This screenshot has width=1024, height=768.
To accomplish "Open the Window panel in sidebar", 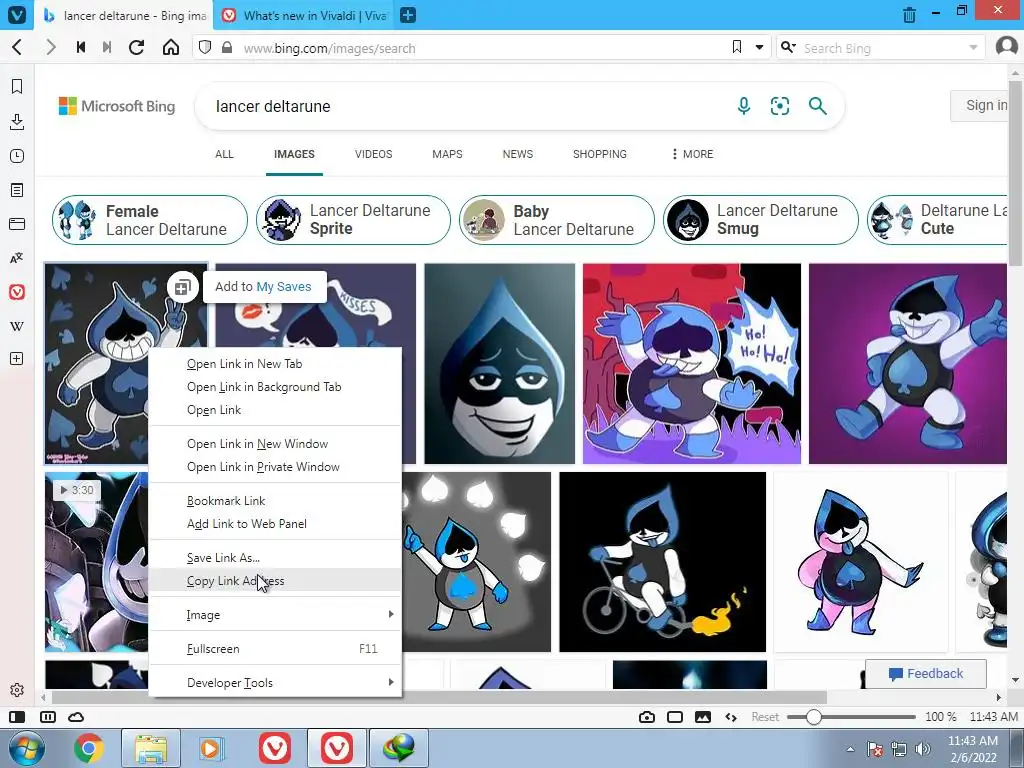I will click(x=17, y=224).
